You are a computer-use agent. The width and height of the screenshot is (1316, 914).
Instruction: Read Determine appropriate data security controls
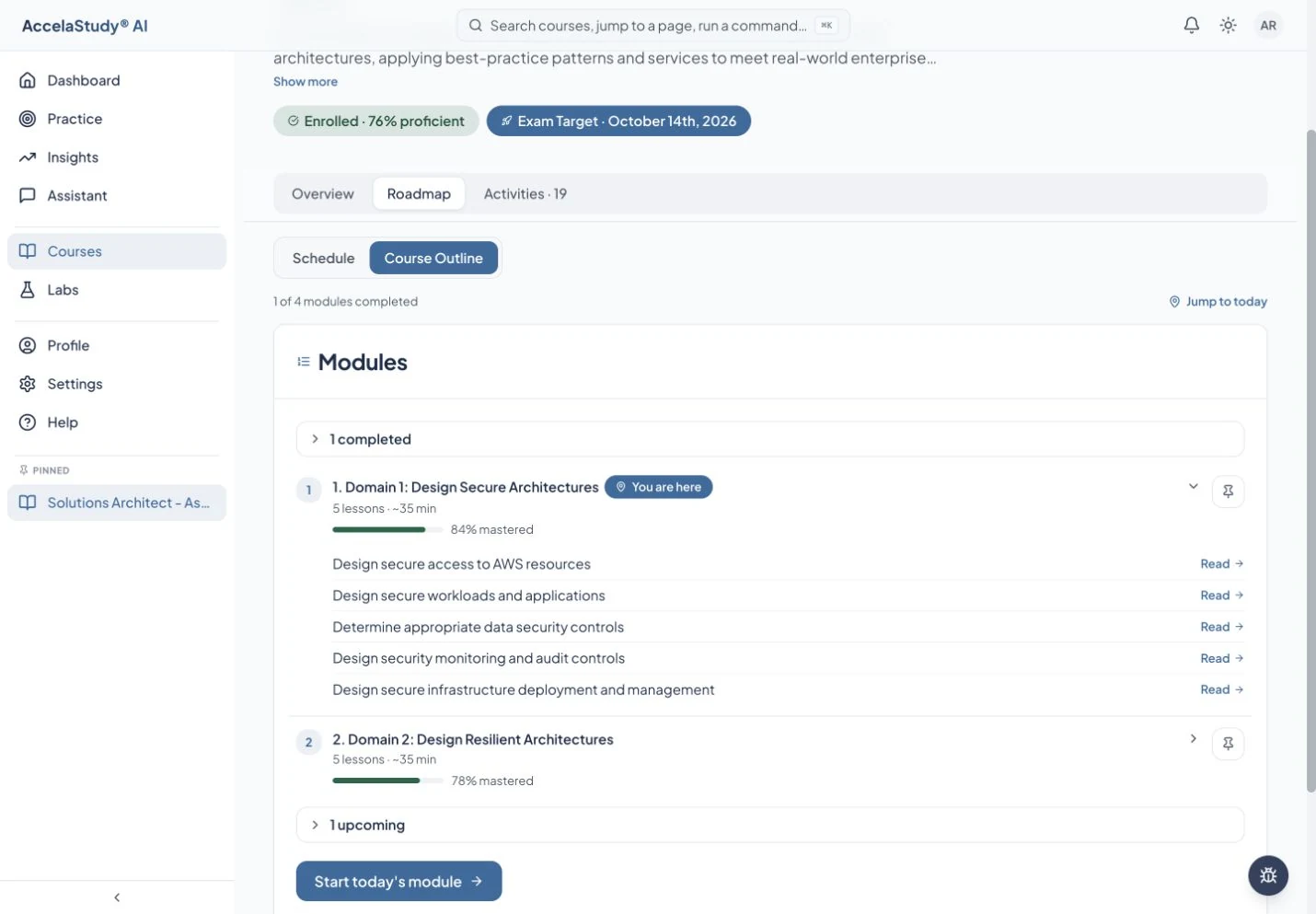click(1221, 627)
